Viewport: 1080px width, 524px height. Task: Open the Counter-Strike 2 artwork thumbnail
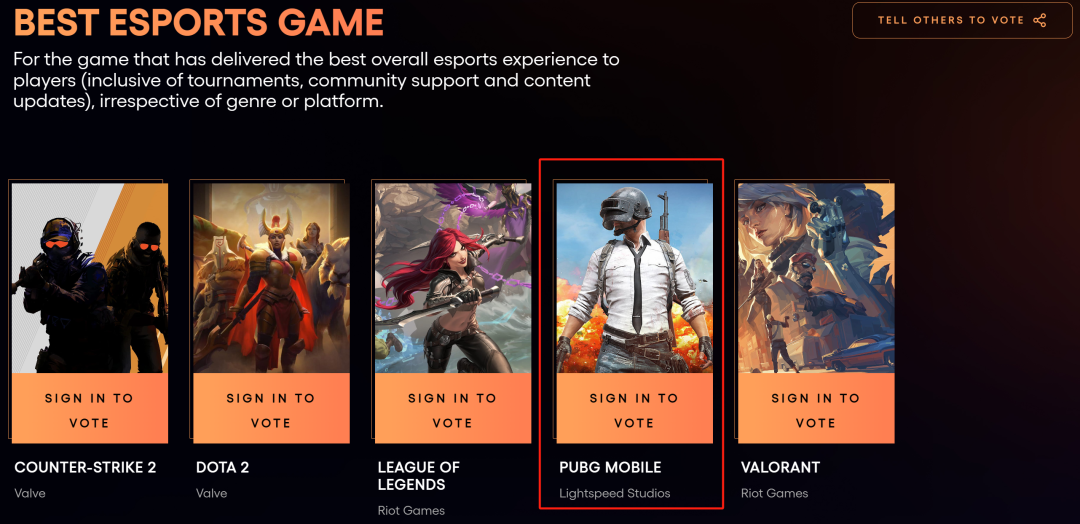coord(90,278)
